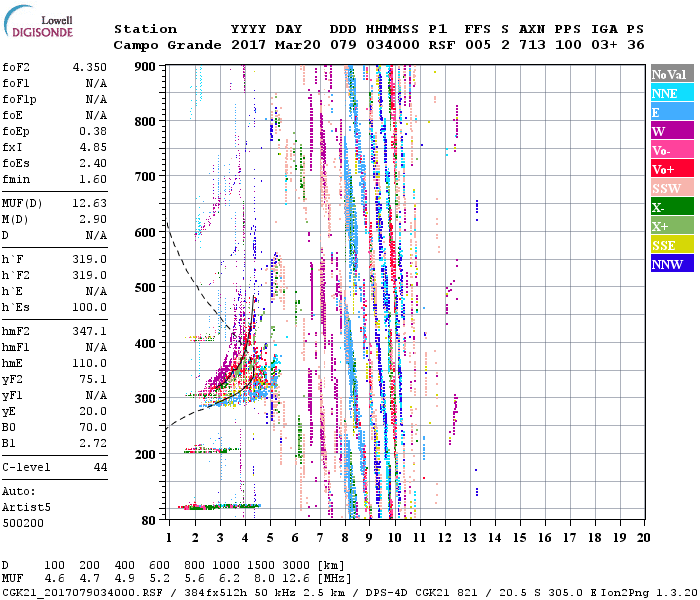
Task: Click the hmE value 110.0
Action: tap(90, 363)
